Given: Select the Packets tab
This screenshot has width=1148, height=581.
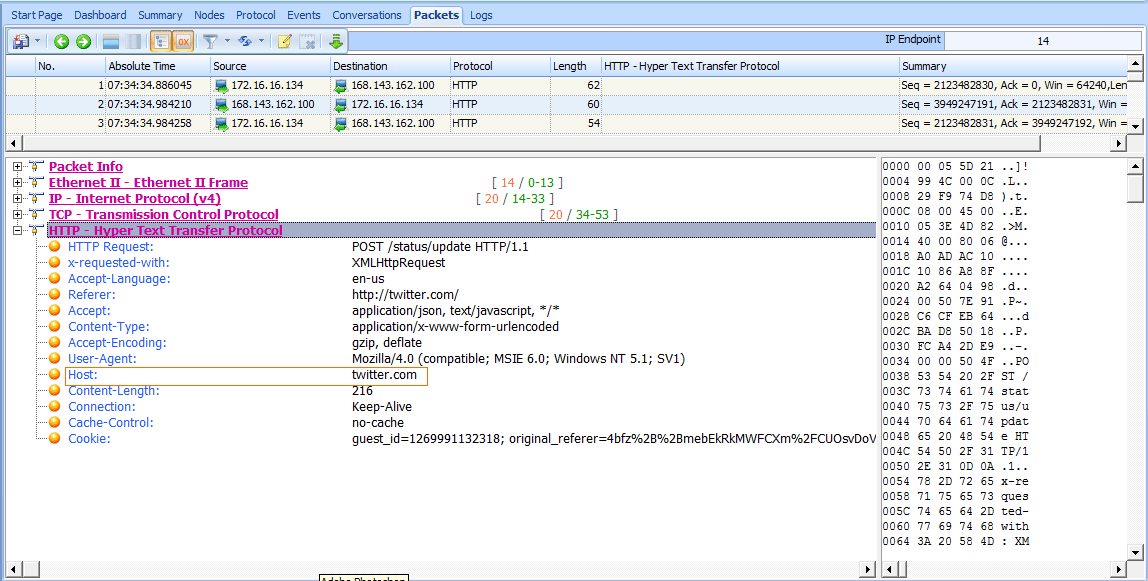Looking at the screenshot, I should coord(436,15).
